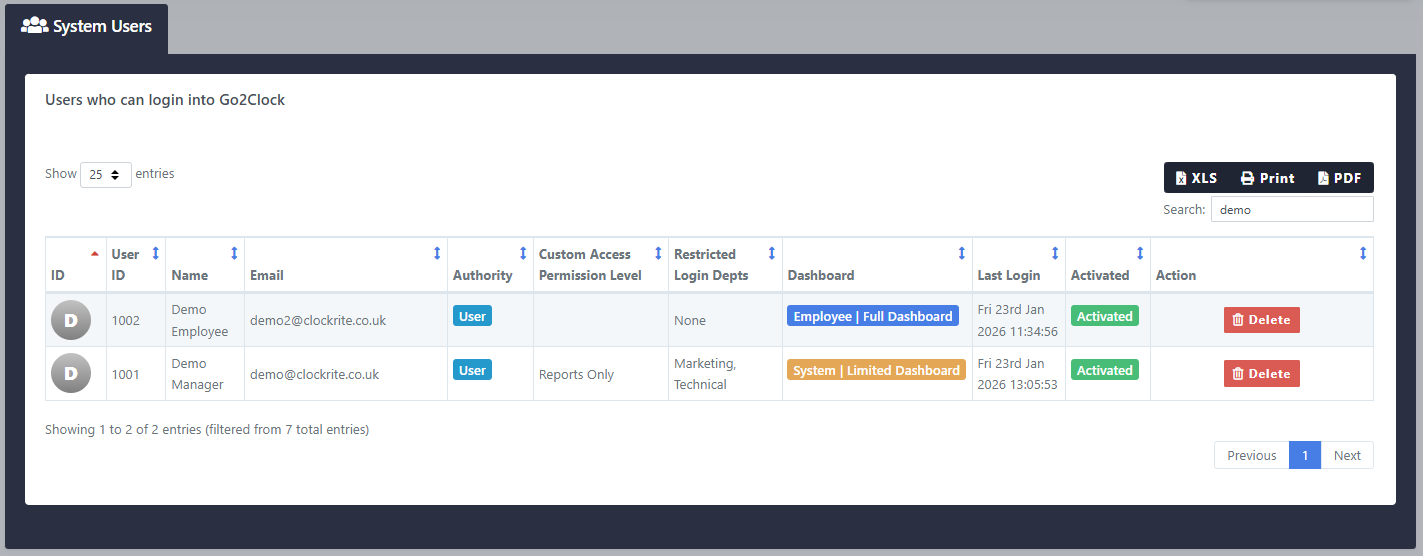Screen dimensions: 1423x556
Task: Focus the Search field containing demo
Action: point(1292,209)
